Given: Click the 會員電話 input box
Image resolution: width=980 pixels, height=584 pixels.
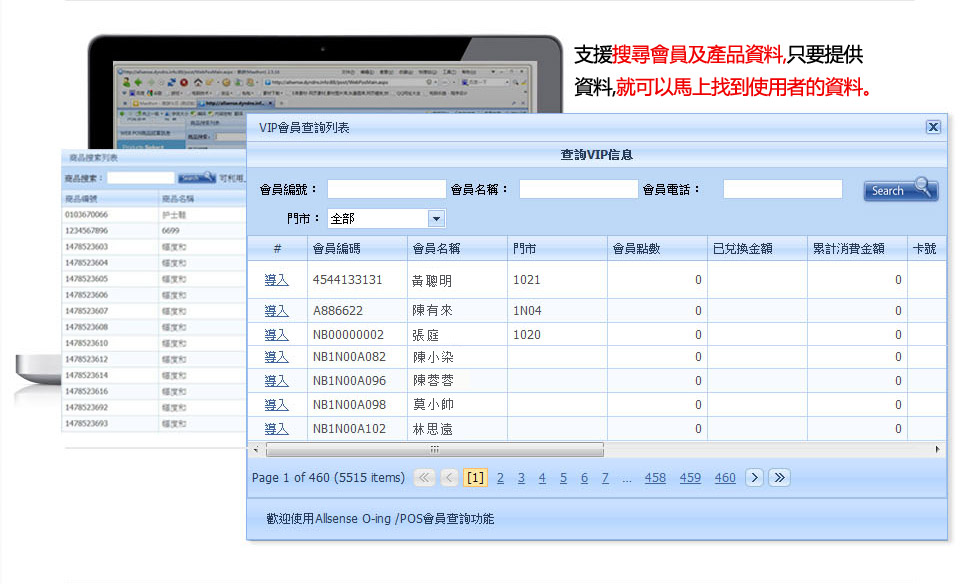Looking at the screenshot, I should (x=782, y=189).
